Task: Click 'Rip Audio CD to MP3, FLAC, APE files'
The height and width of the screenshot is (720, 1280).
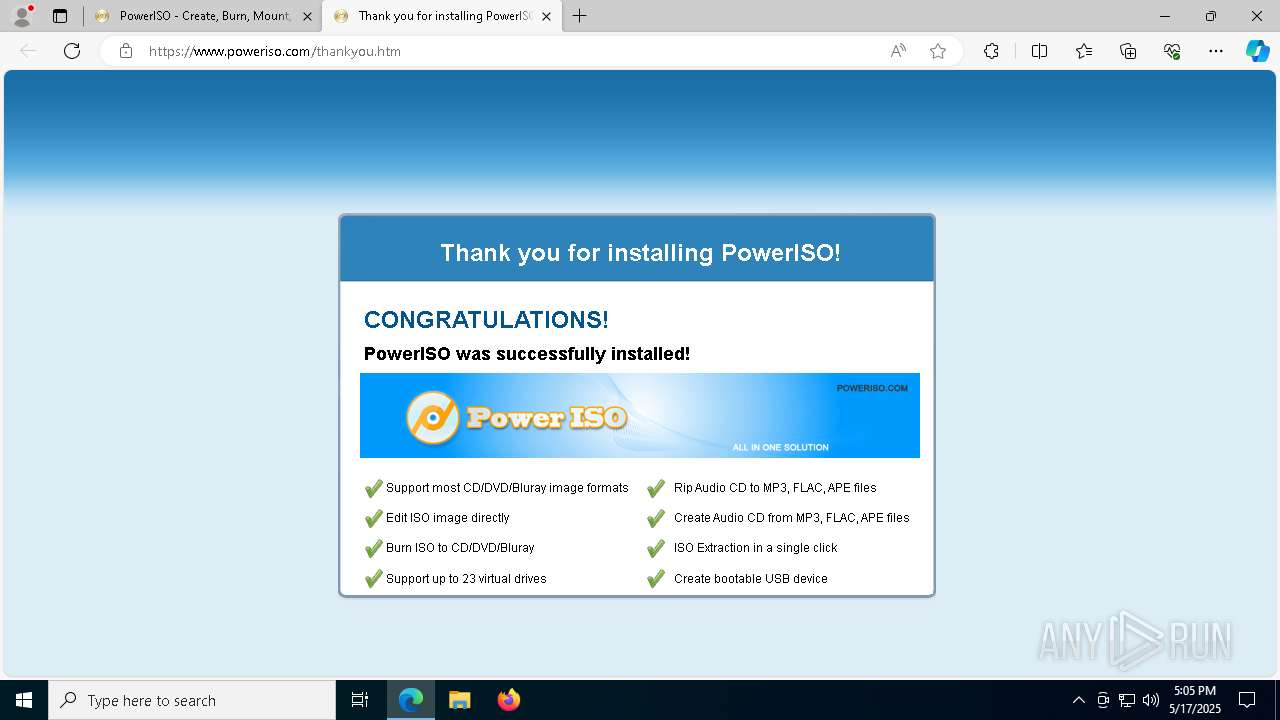Action: (775, 488)
